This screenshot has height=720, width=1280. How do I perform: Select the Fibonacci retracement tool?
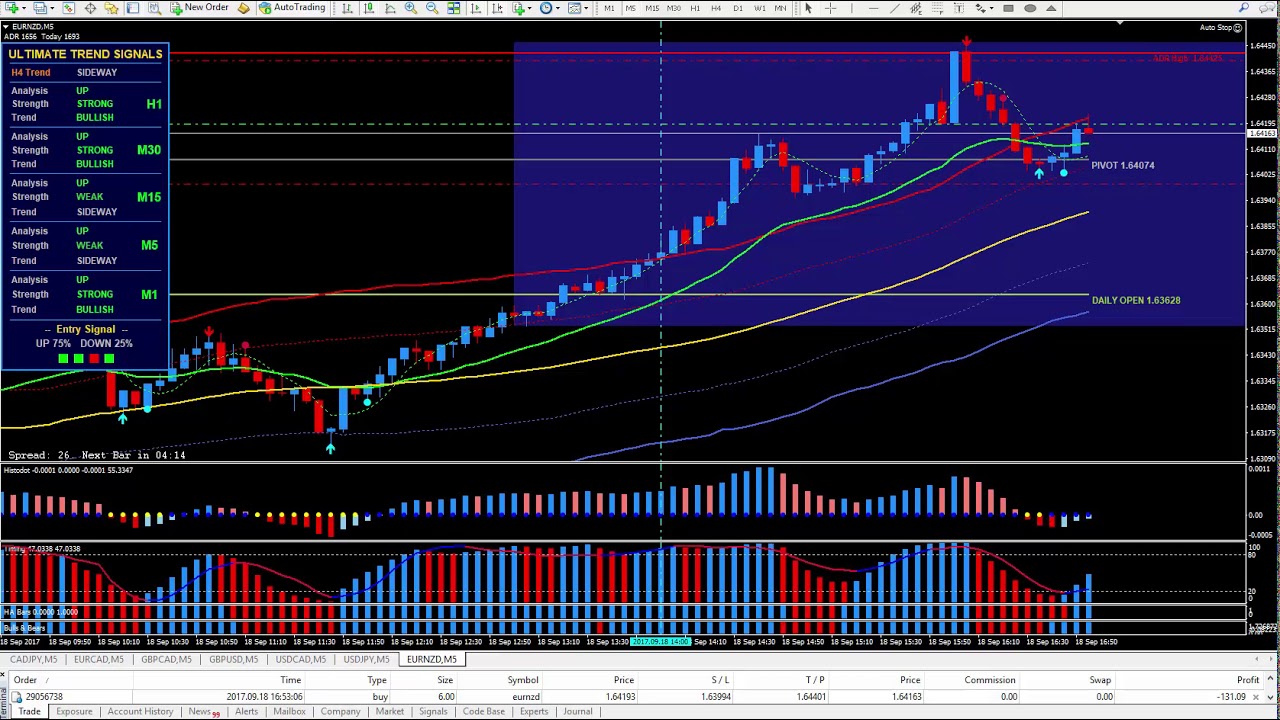pyautogui.click(x=937, y=8)
